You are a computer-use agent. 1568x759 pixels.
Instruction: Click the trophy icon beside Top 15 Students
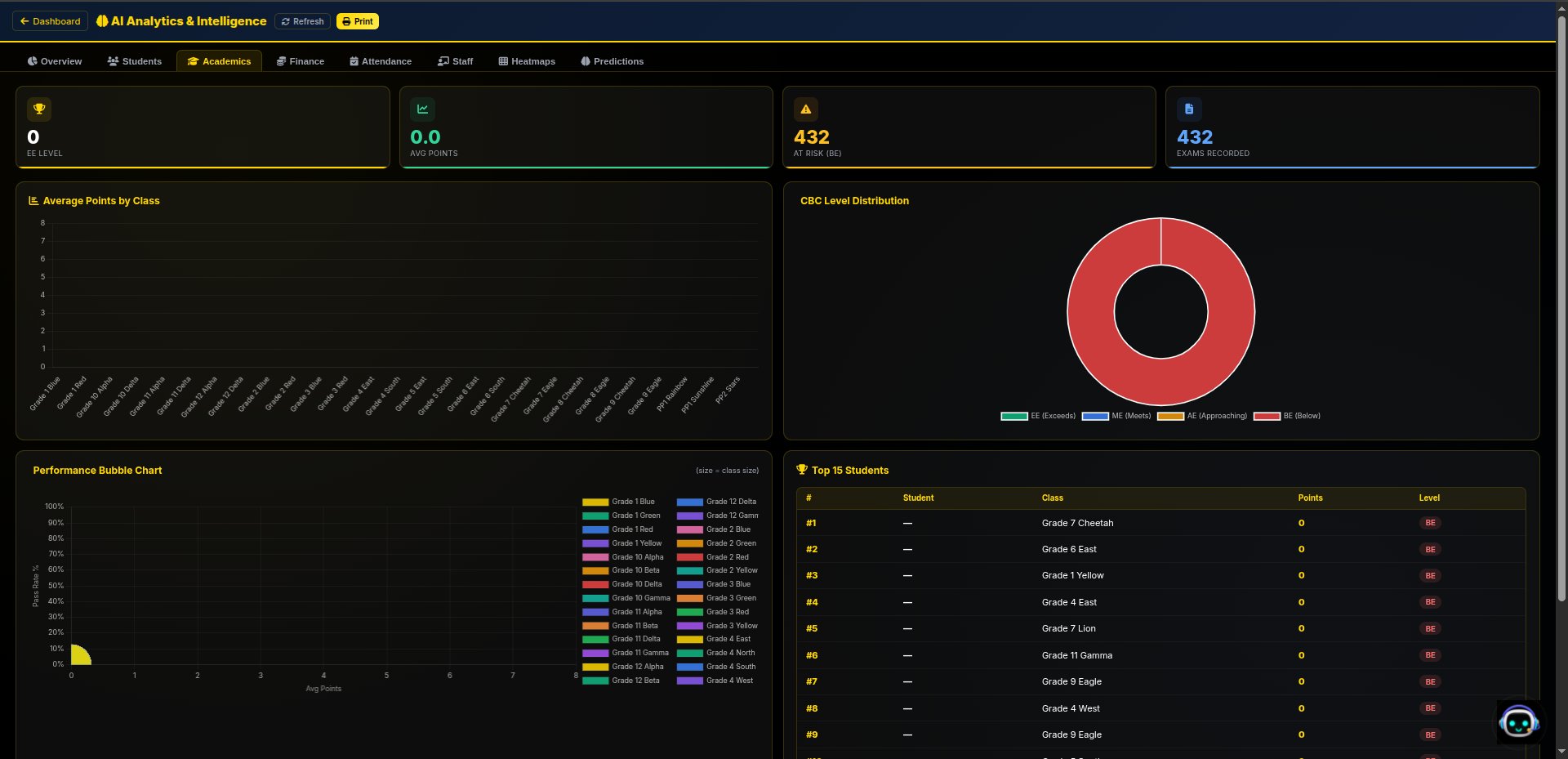pyautogui.click(x=802, y=470)
